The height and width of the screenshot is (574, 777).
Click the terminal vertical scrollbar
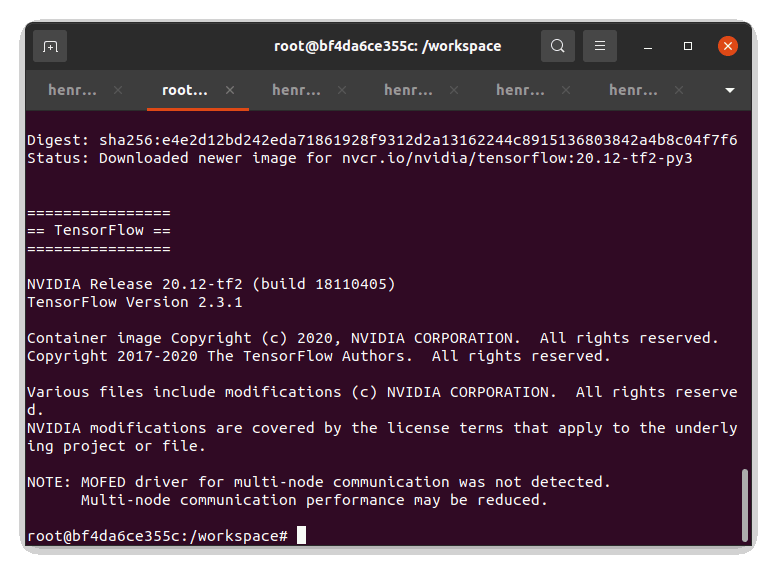pos(744,505)
